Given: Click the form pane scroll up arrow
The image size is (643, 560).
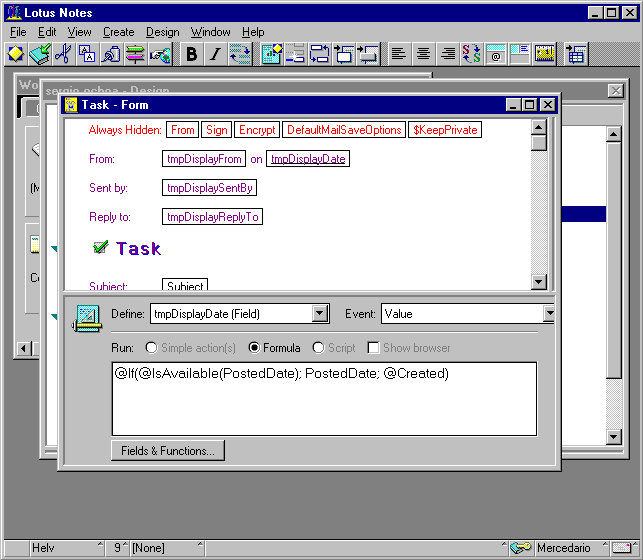Looking at the screenshot, I should pyautogui.click(x=538, y=127).
